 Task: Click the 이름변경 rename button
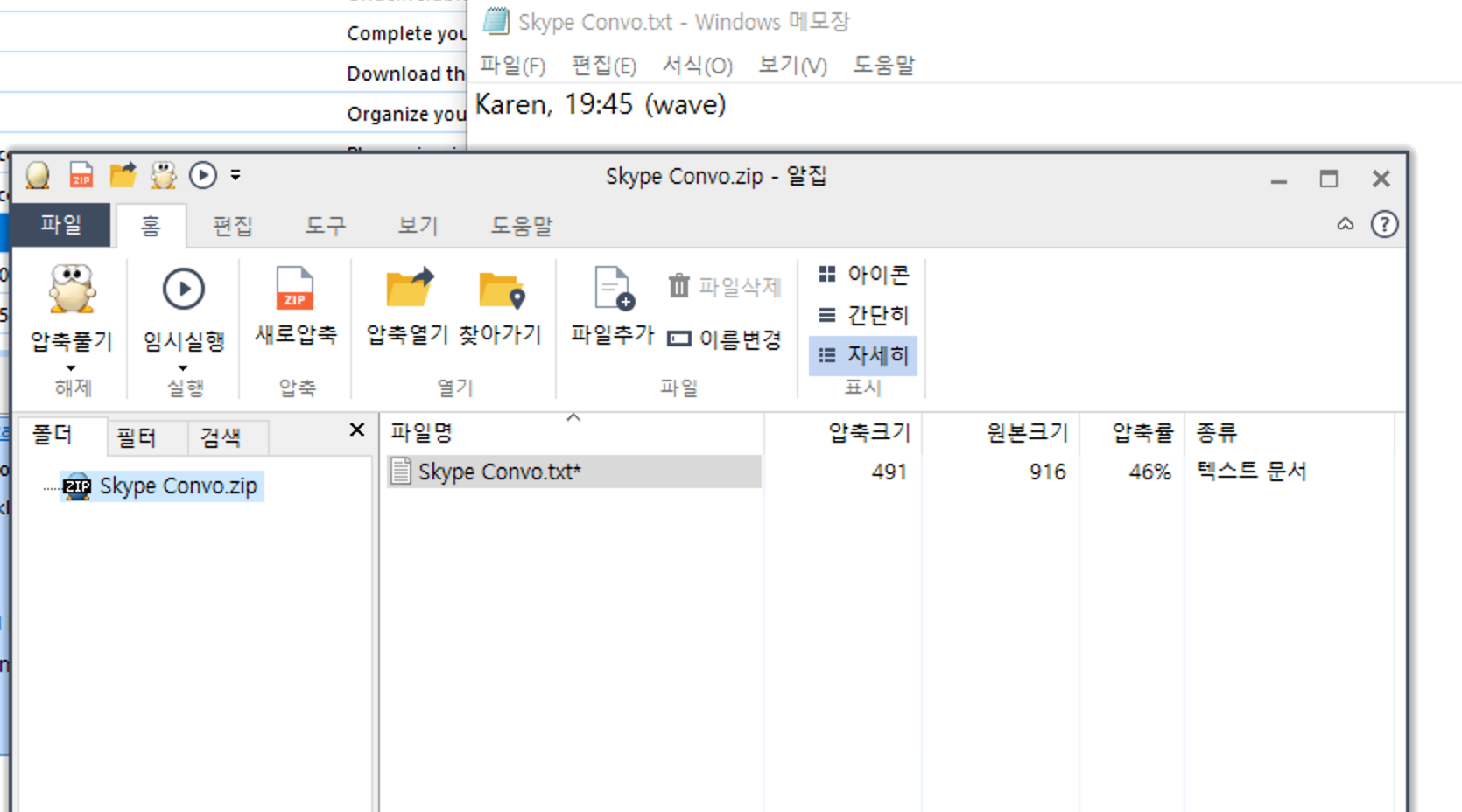click(x=724, y=339)
